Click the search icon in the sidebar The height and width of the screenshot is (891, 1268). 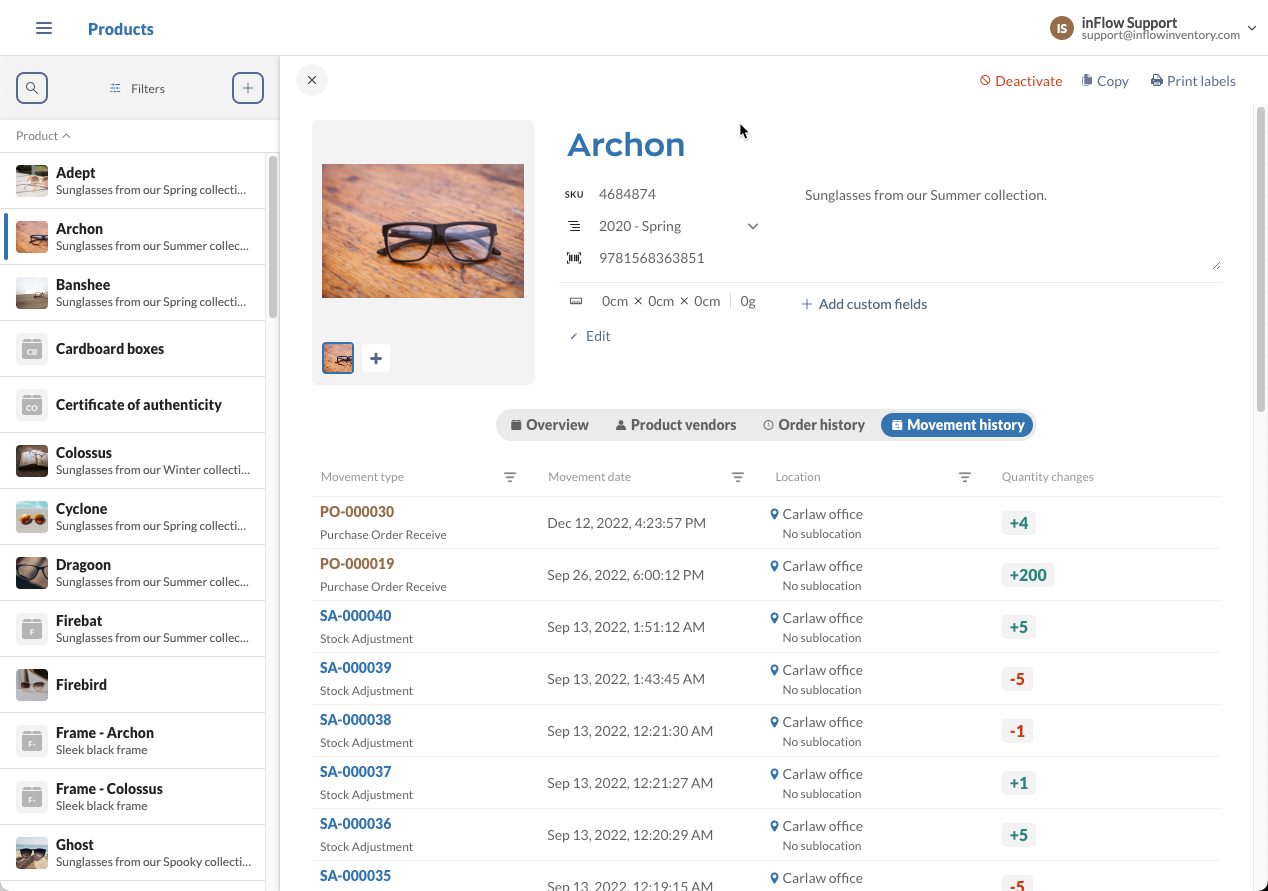click(31, 88)
